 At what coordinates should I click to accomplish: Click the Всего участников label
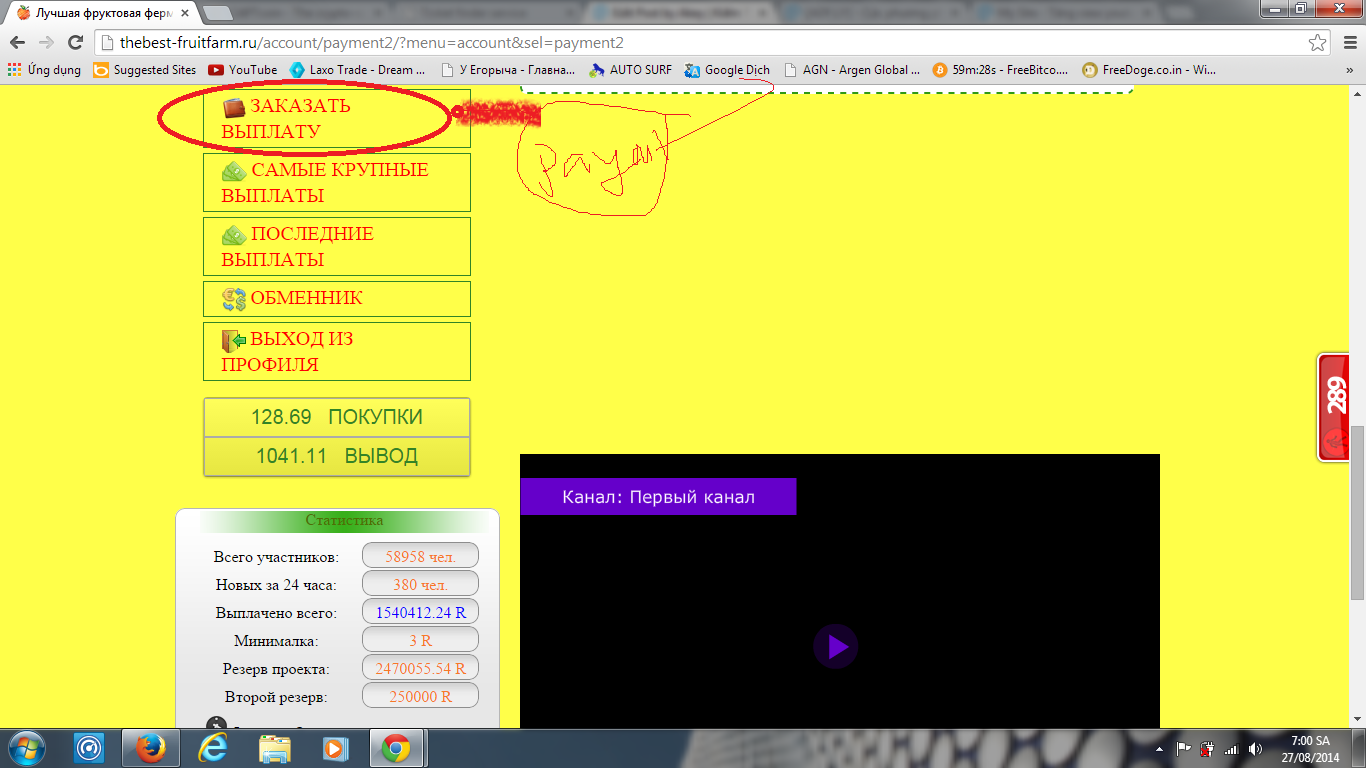coord(276,557)
